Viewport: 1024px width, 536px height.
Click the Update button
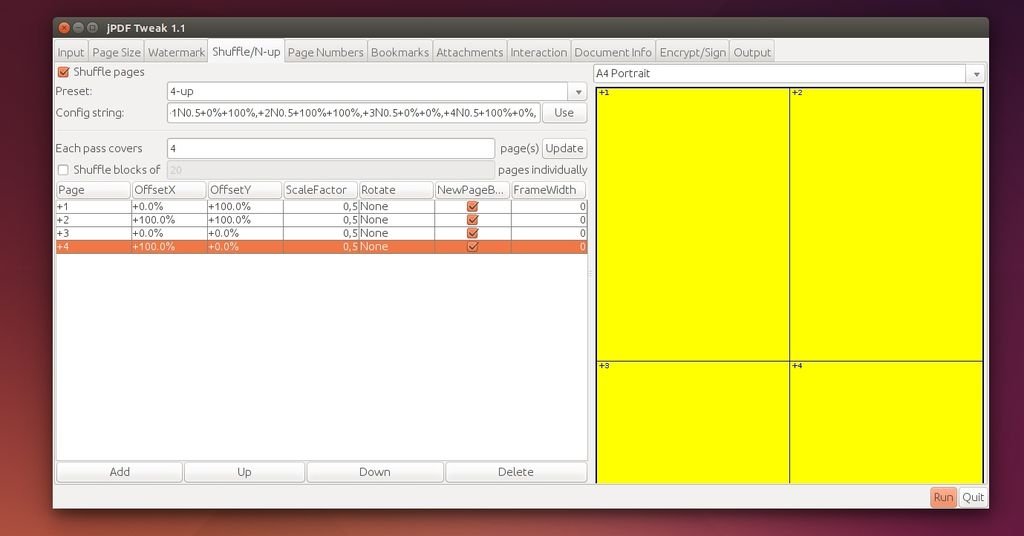pyautogui.click(x=564, y=148)
